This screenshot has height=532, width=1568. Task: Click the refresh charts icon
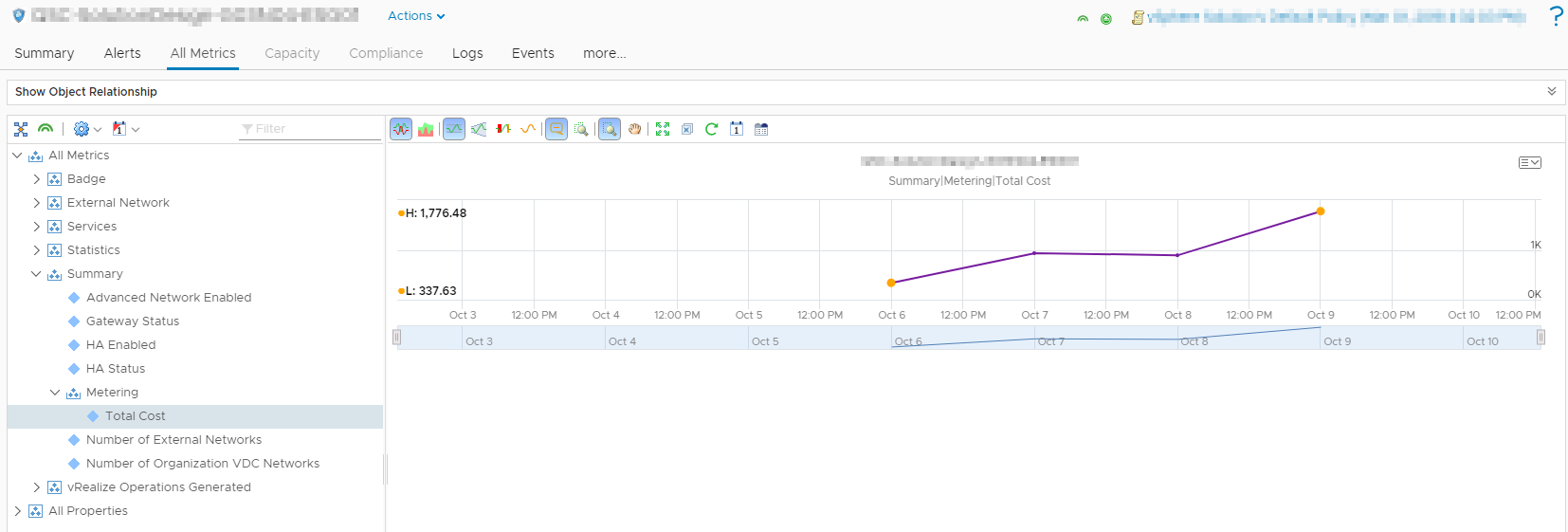click(x=712, y=129)
